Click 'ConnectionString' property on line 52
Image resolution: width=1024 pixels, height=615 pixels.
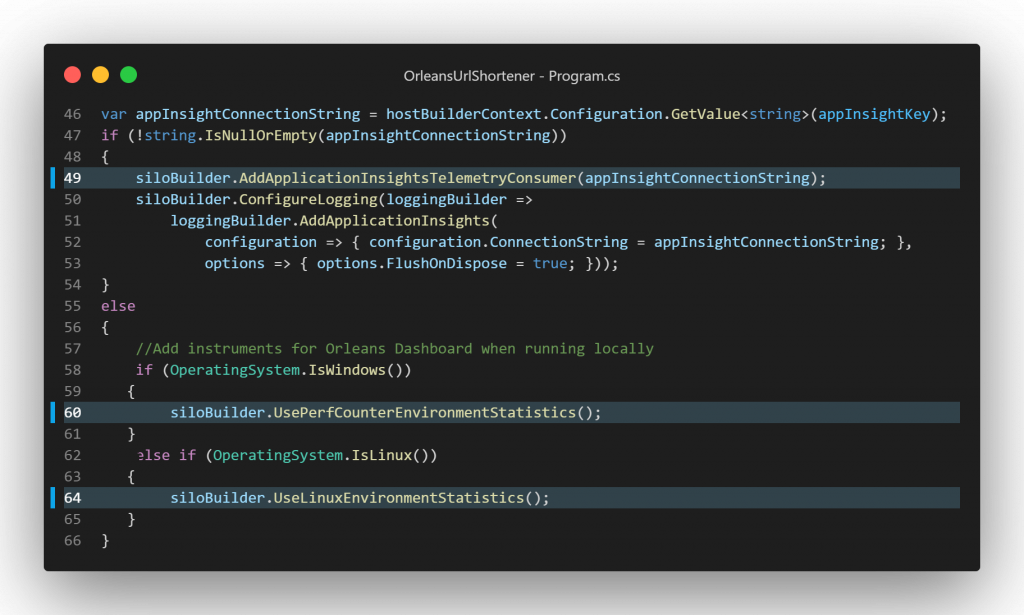tap(558, 242)
